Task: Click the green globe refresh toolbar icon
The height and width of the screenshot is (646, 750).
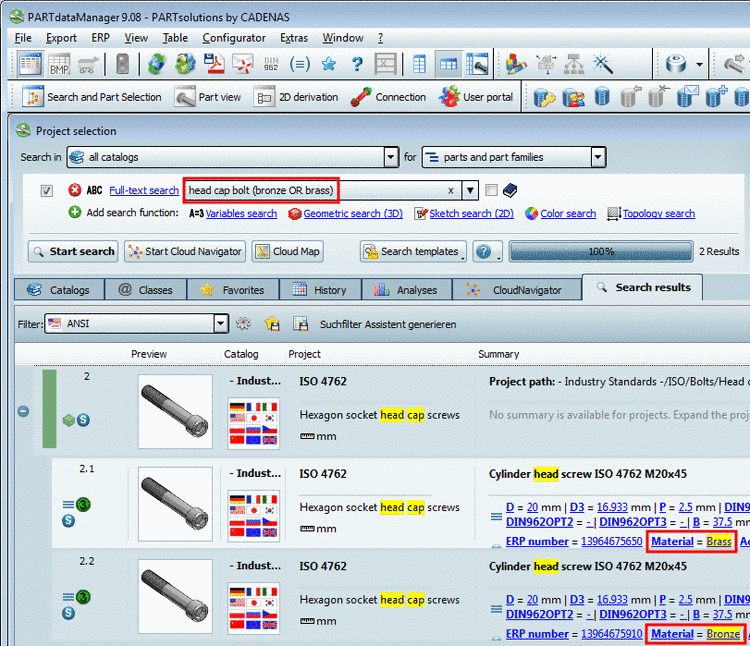Action: (156, 64)
